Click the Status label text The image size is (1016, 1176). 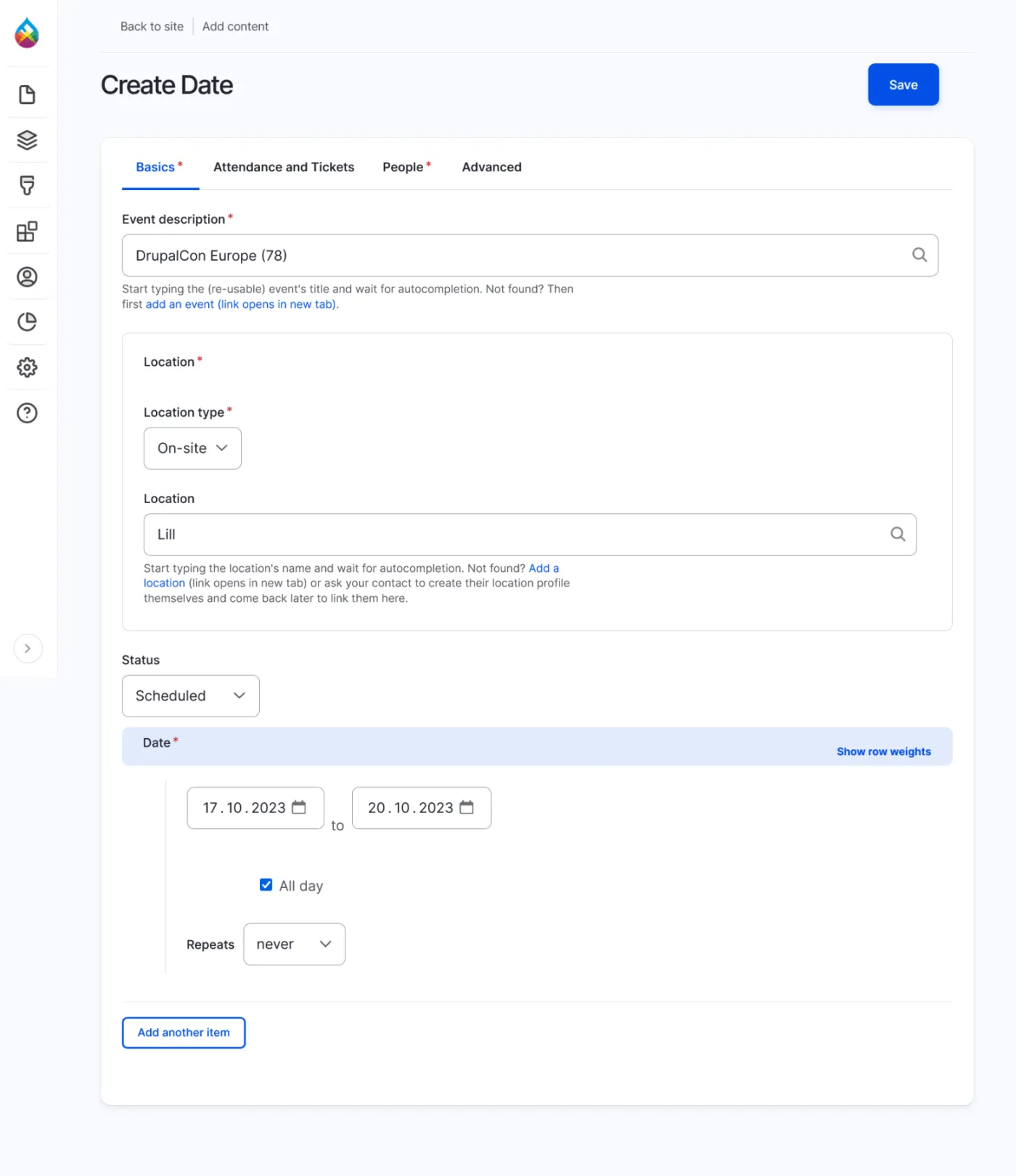coord(141,660)
